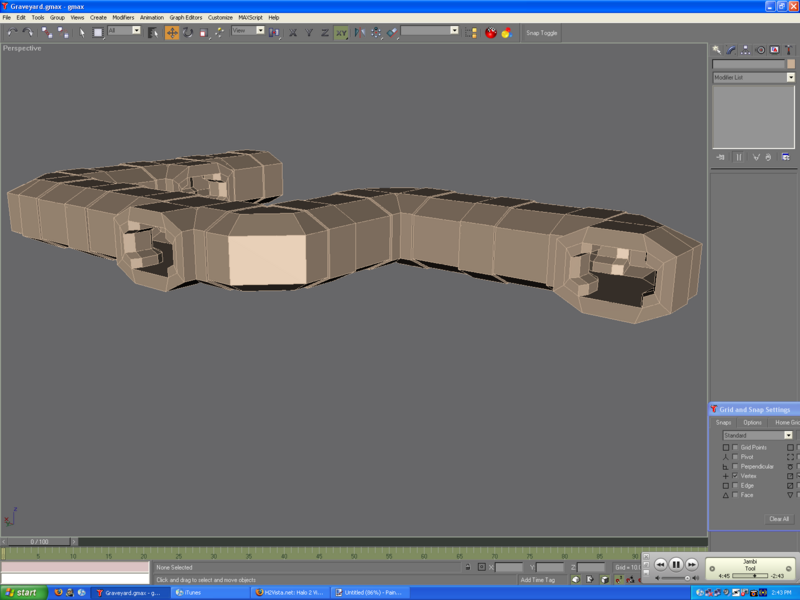
Task: Activate the Select and Move tool
Action: [x=172, y=33]
